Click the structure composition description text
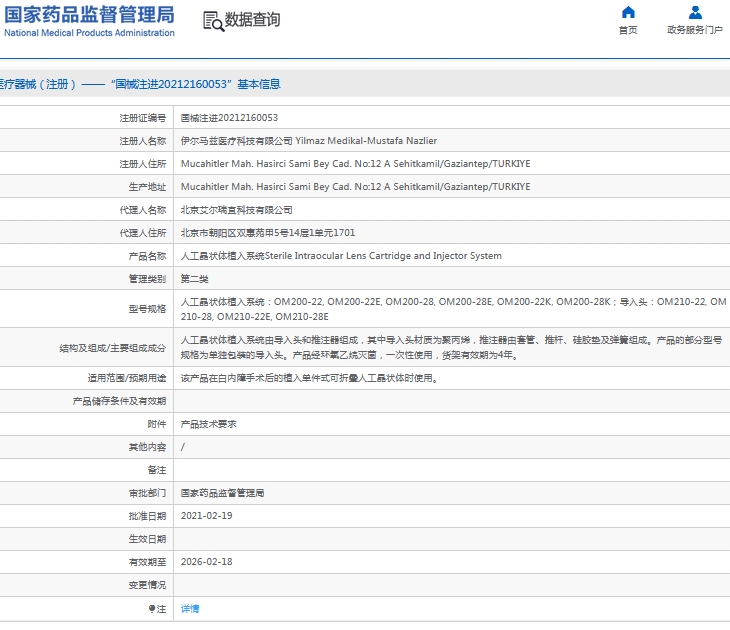The height and width of the screenshot is (630, 730). (451, 347)
